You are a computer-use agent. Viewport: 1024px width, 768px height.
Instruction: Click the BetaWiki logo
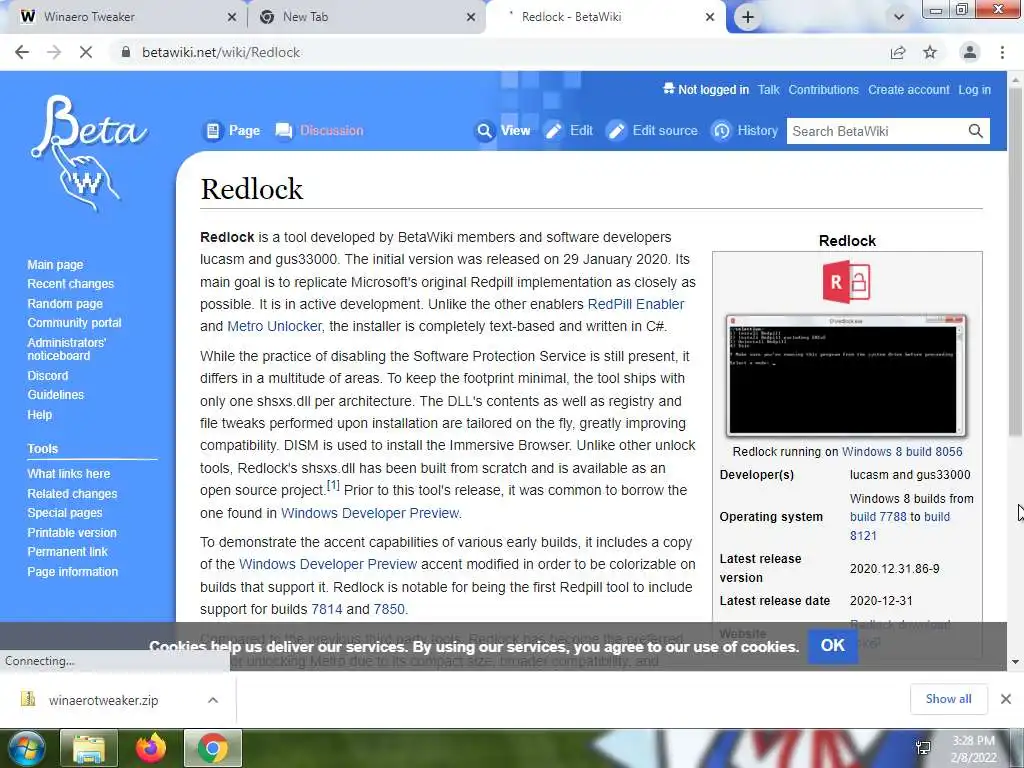pos(88,153)
